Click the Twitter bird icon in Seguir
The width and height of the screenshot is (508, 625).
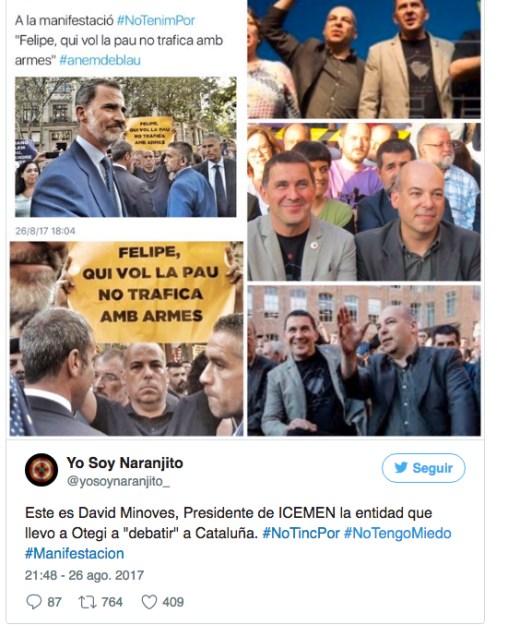(x=401, y=467)
